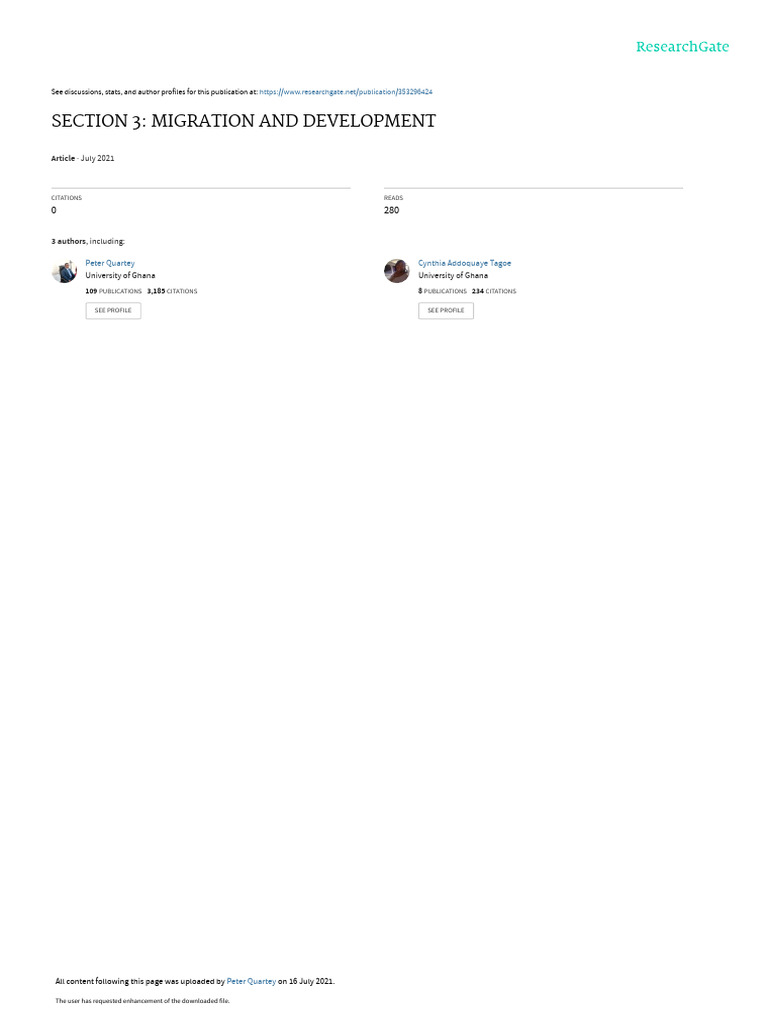Click the CITATIONS count of 0

pos(54,210)
